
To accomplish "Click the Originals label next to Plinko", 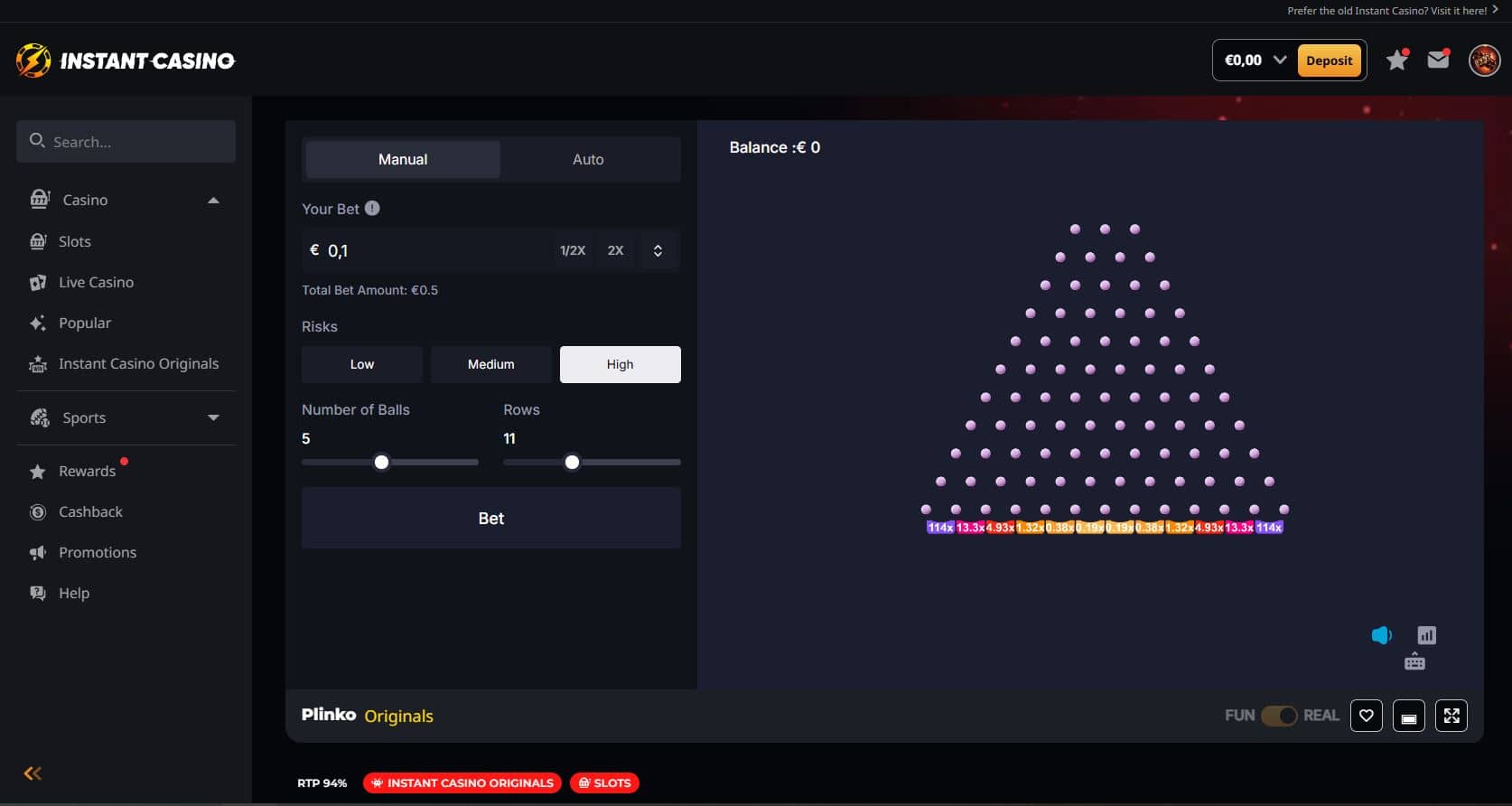I will (x=399, y=716).
